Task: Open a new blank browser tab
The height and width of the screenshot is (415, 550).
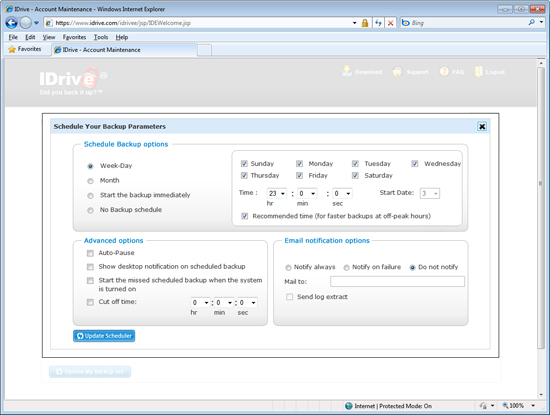Action: (x=204, y=50)
